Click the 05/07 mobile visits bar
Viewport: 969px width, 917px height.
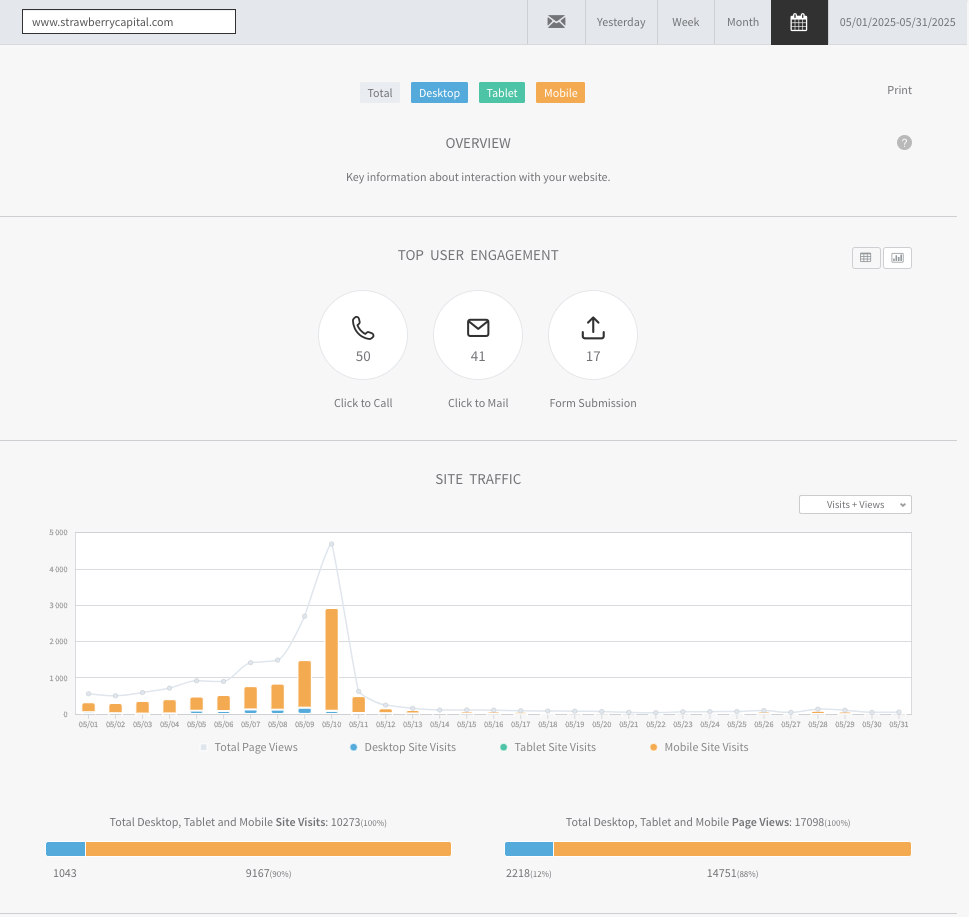250,698
